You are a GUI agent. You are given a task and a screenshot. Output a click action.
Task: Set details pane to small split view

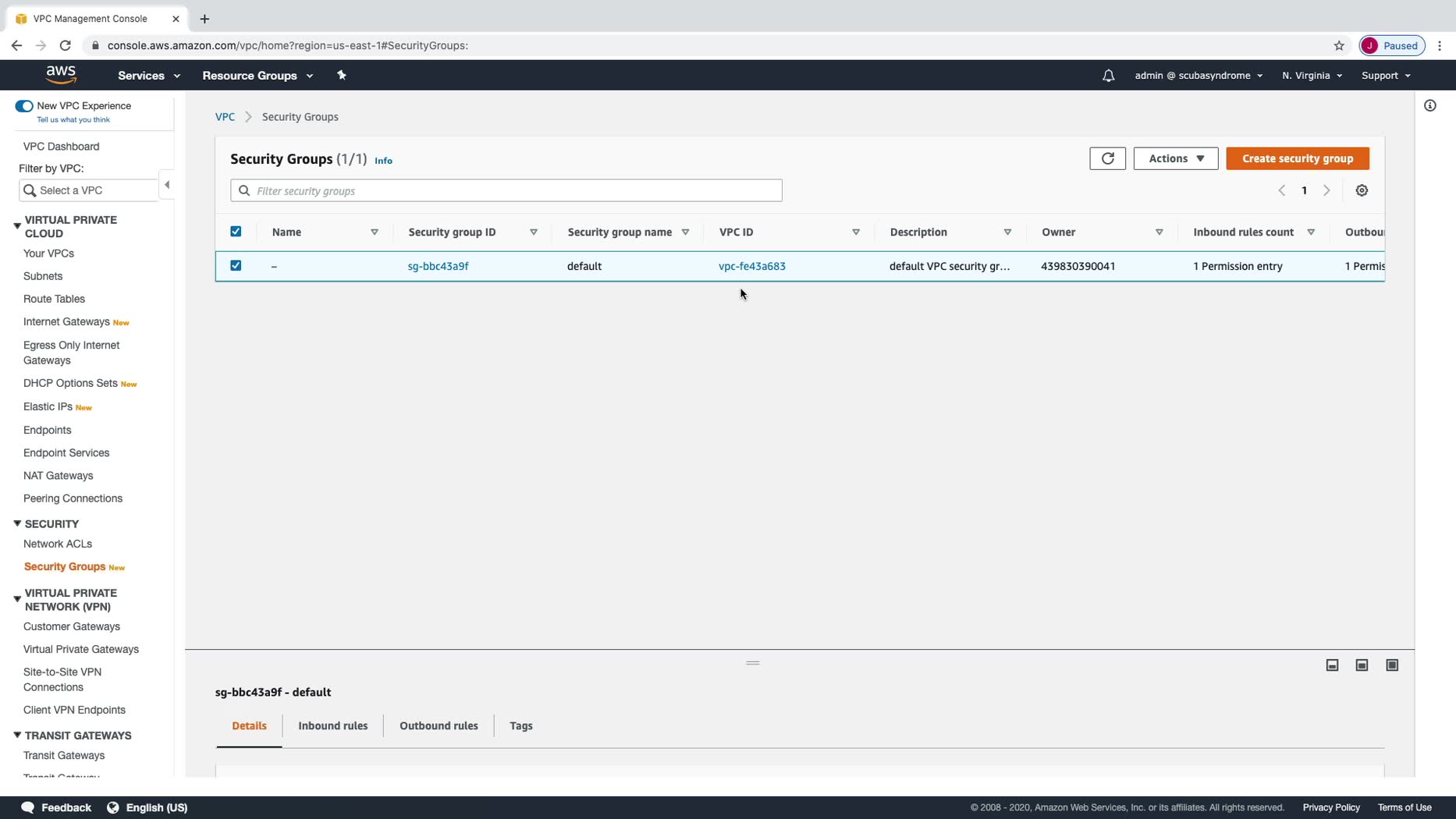click(1332, 665)
